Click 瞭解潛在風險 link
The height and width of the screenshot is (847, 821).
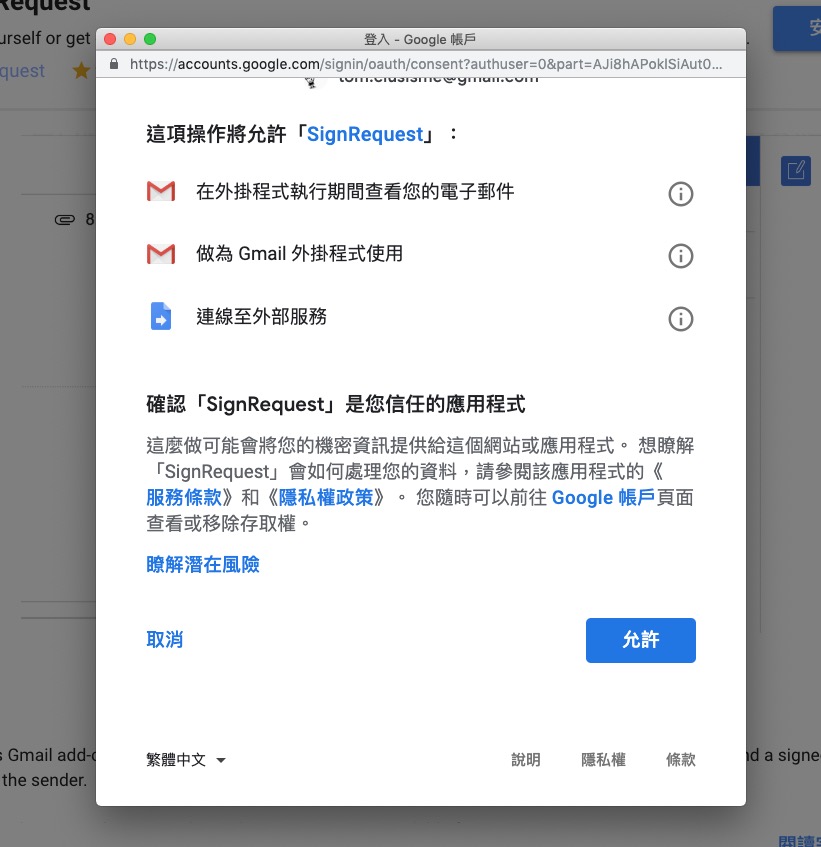203,564
